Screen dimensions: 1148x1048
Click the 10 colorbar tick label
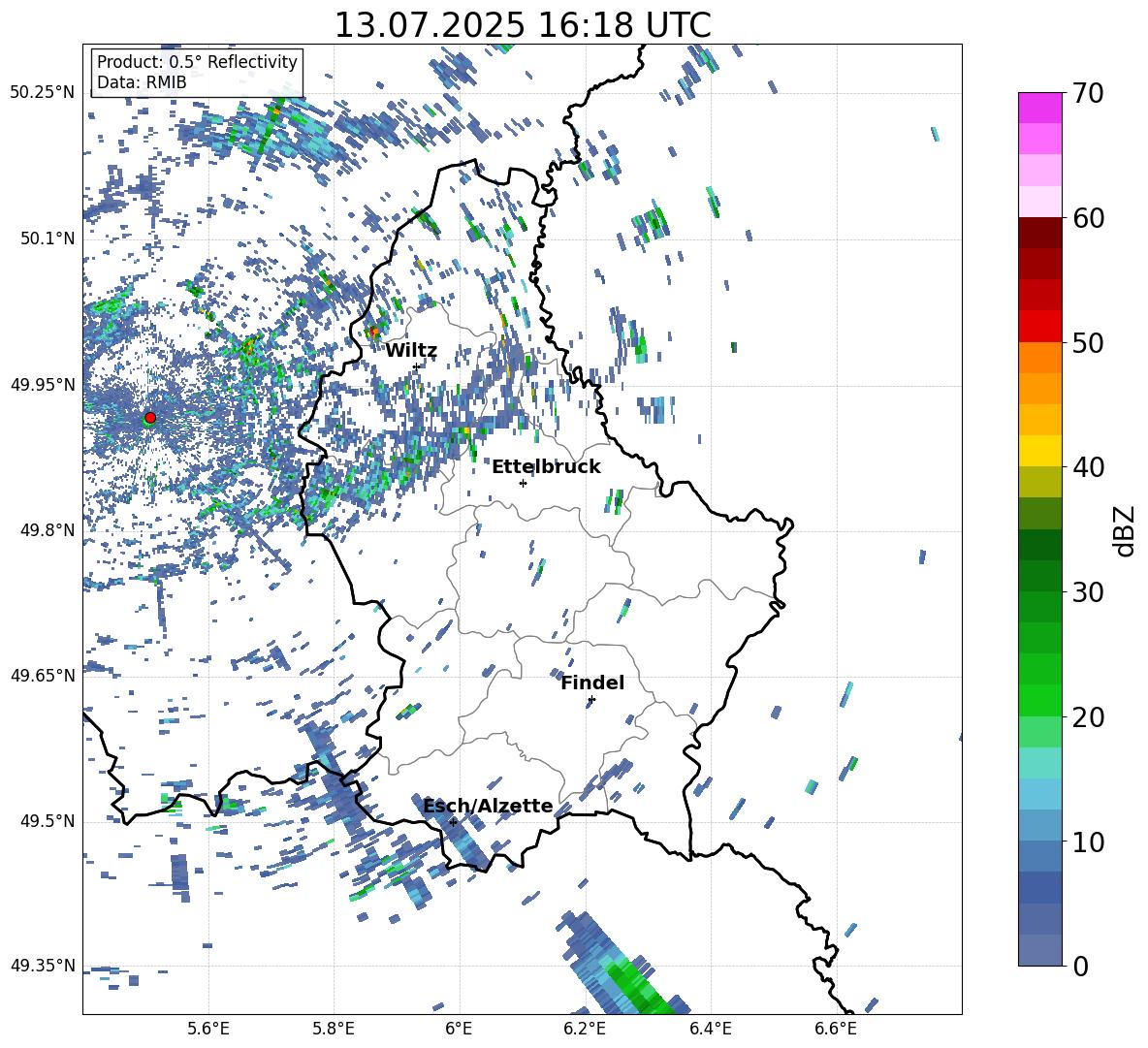point(1088,842)
